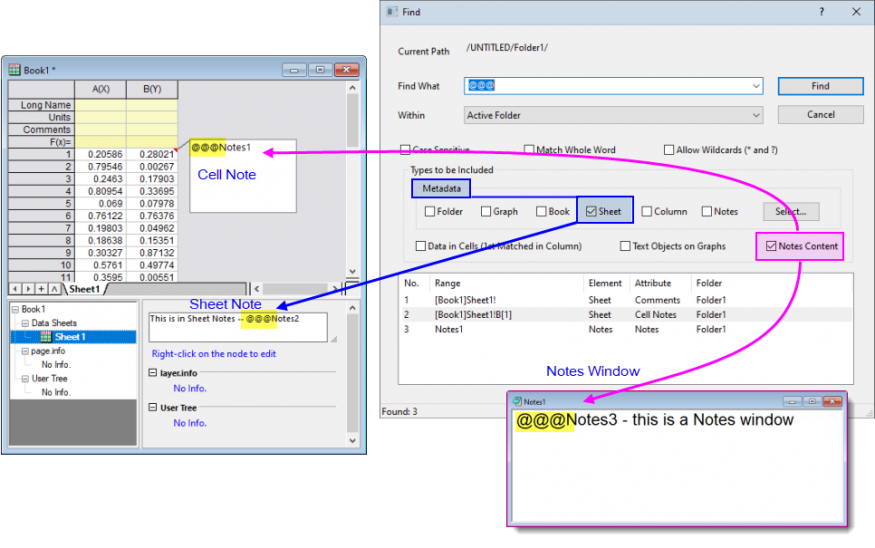Image resolution: width=875 pixels, height=548 pixels.
Task: Collapse the Data Sheets tree node
Action: coord(25,324)
